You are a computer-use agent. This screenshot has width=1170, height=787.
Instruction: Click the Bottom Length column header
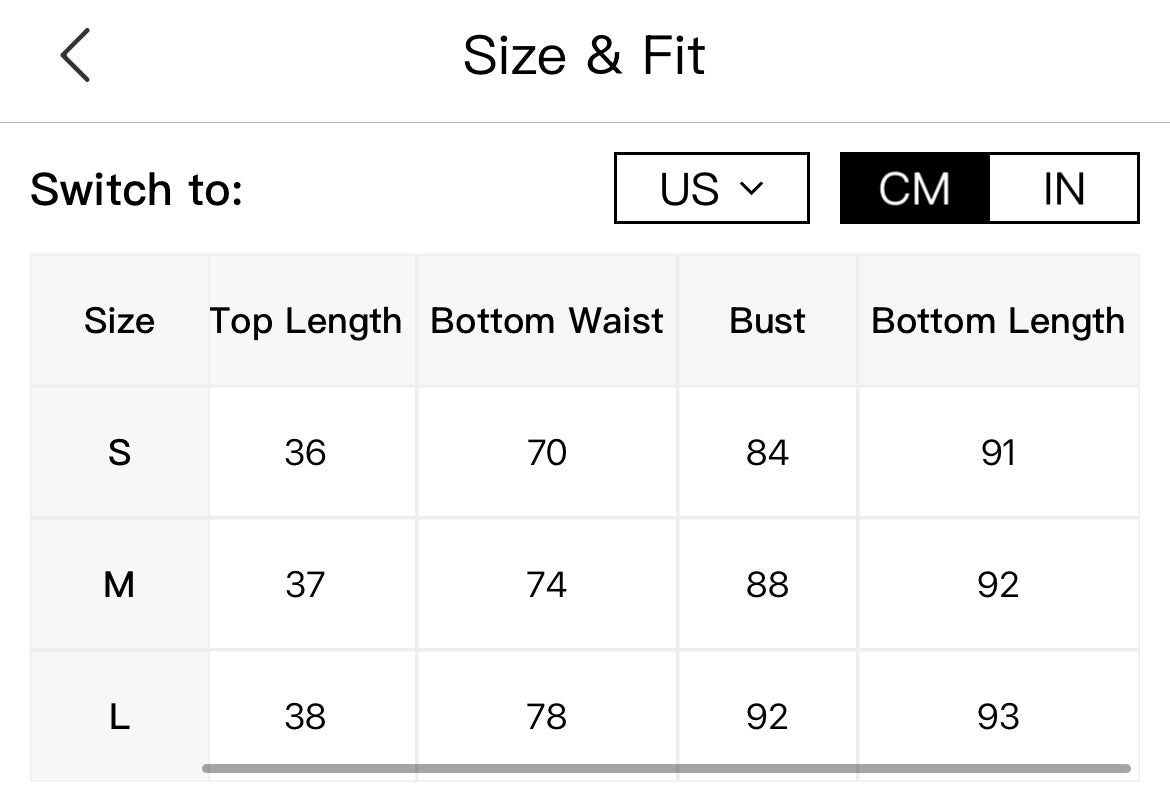pos(998,322)
